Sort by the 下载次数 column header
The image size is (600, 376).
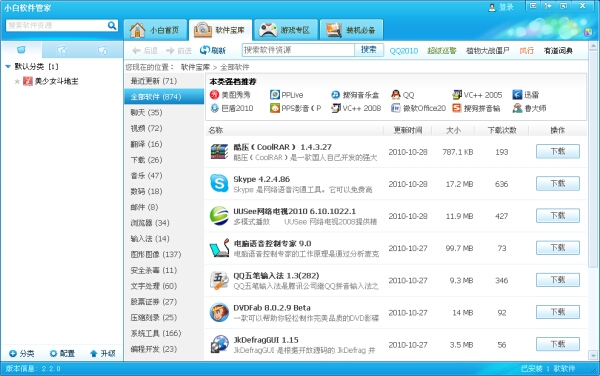[502, 130]
